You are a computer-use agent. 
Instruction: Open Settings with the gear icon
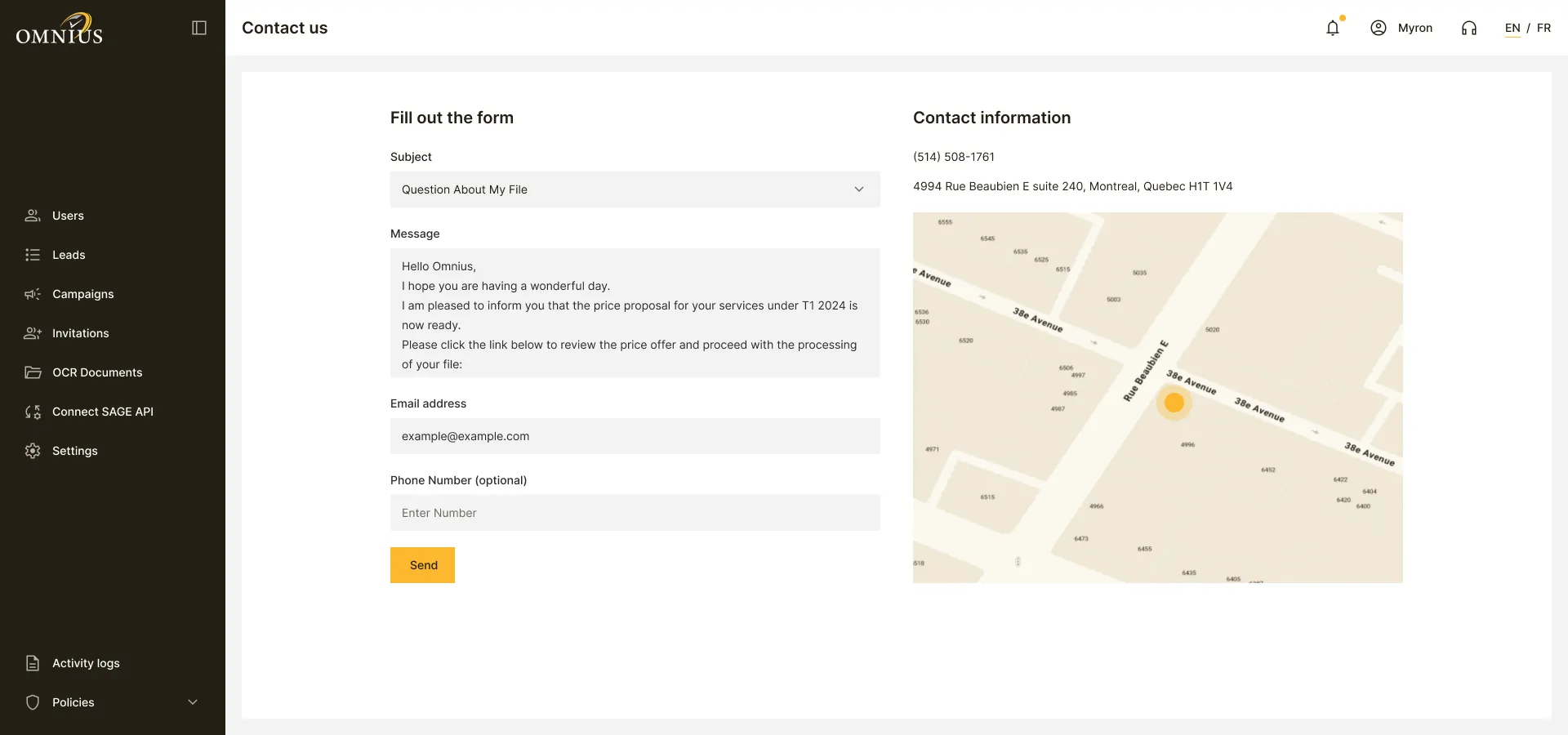click(33, 451)
